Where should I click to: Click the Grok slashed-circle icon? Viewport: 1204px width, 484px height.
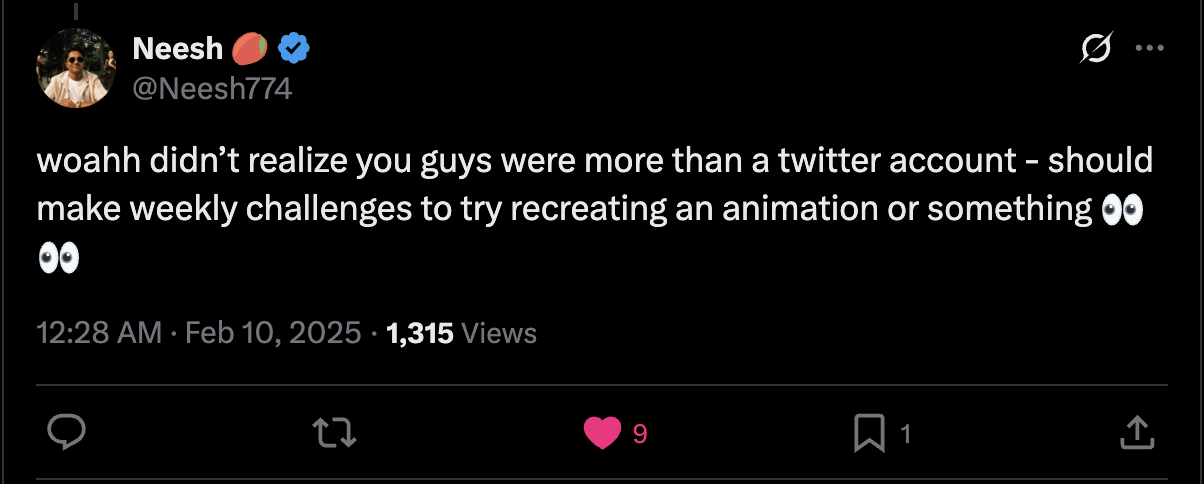click(x=1095, y=47)
